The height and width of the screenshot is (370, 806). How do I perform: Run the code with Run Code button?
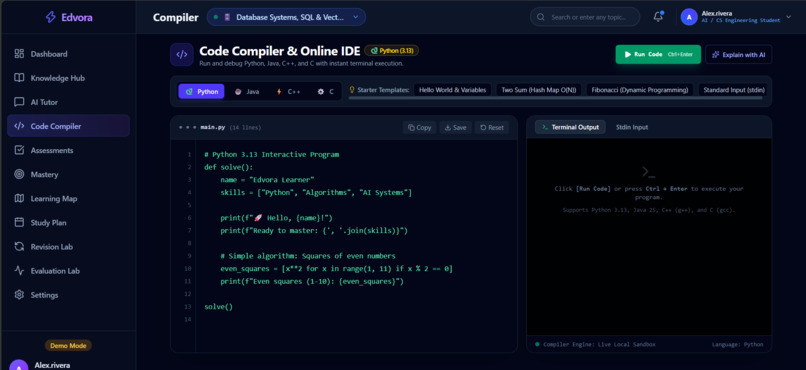(x=658, y=54)
